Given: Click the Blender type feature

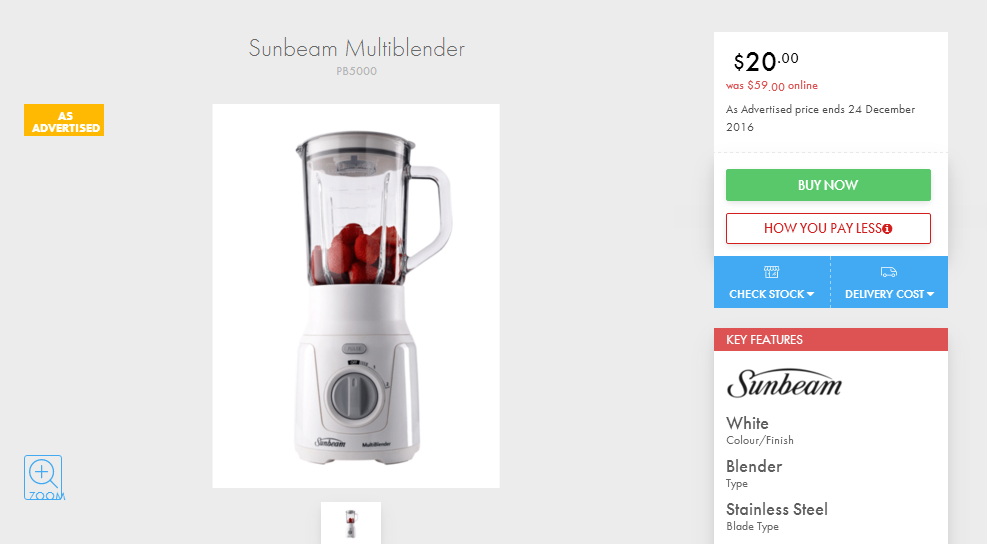Looking at the screenshot, I should pos(754,473).
